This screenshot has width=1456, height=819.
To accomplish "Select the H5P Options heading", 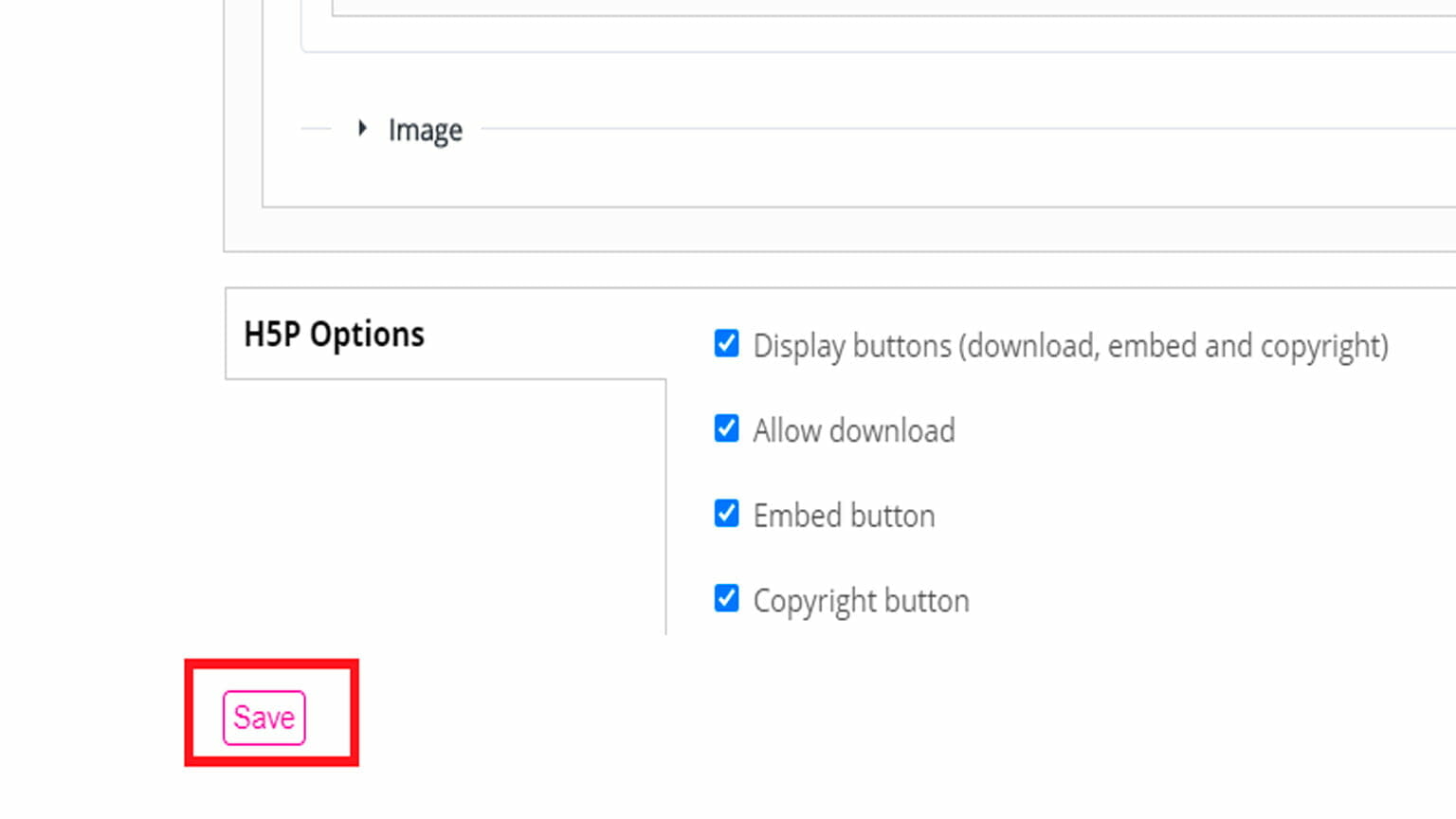I will pos(335,334).
